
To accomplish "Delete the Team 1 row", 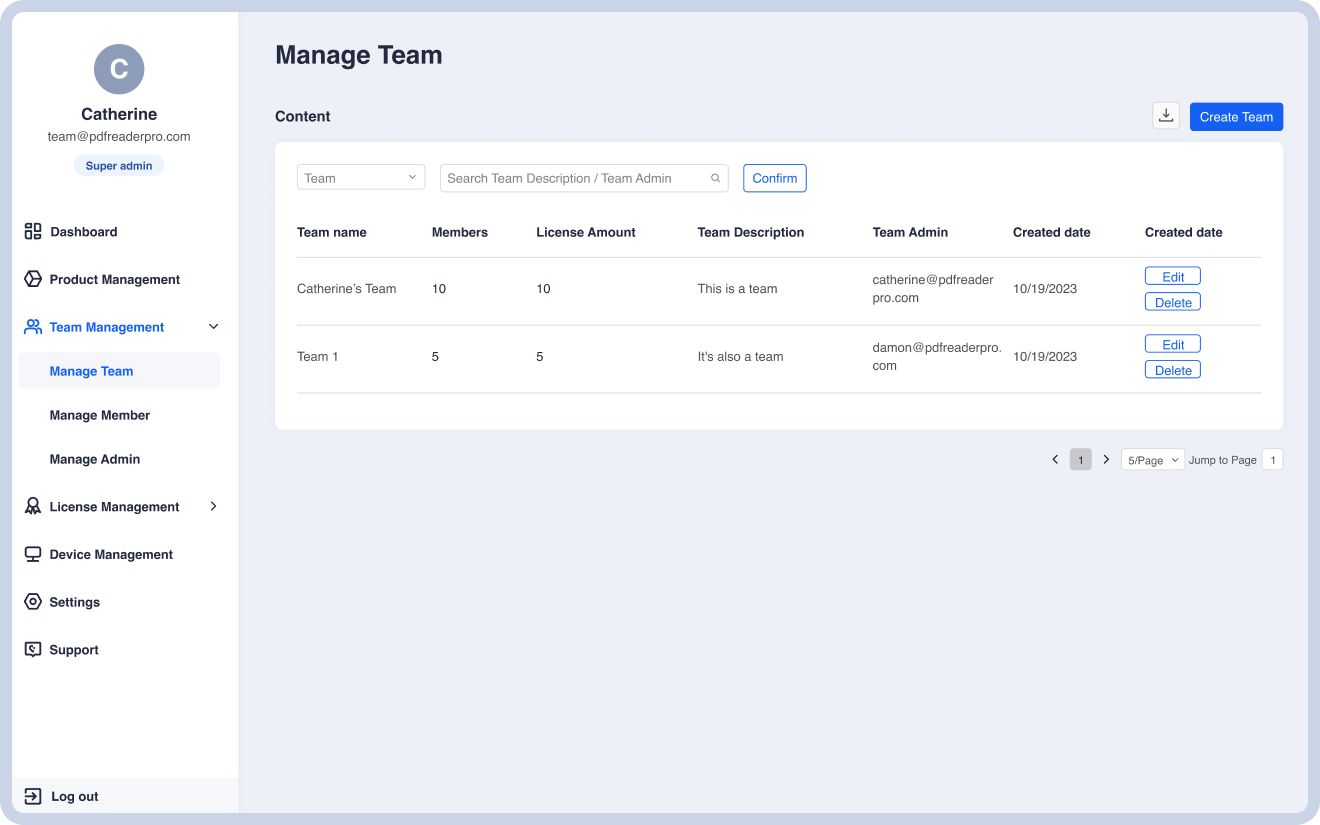I will pos(1173,370).
